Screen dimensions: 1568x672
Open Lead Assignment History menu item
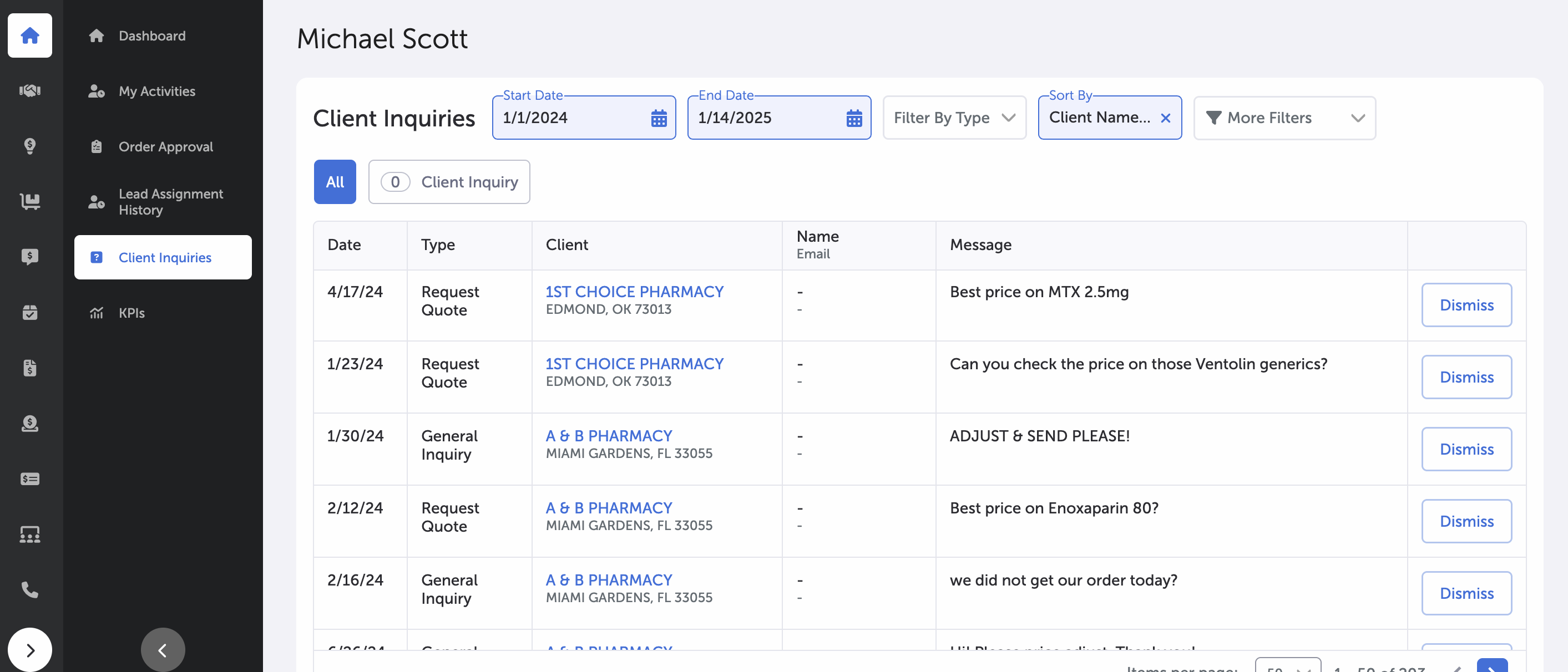pyautogui.click(x=163, y=202)
